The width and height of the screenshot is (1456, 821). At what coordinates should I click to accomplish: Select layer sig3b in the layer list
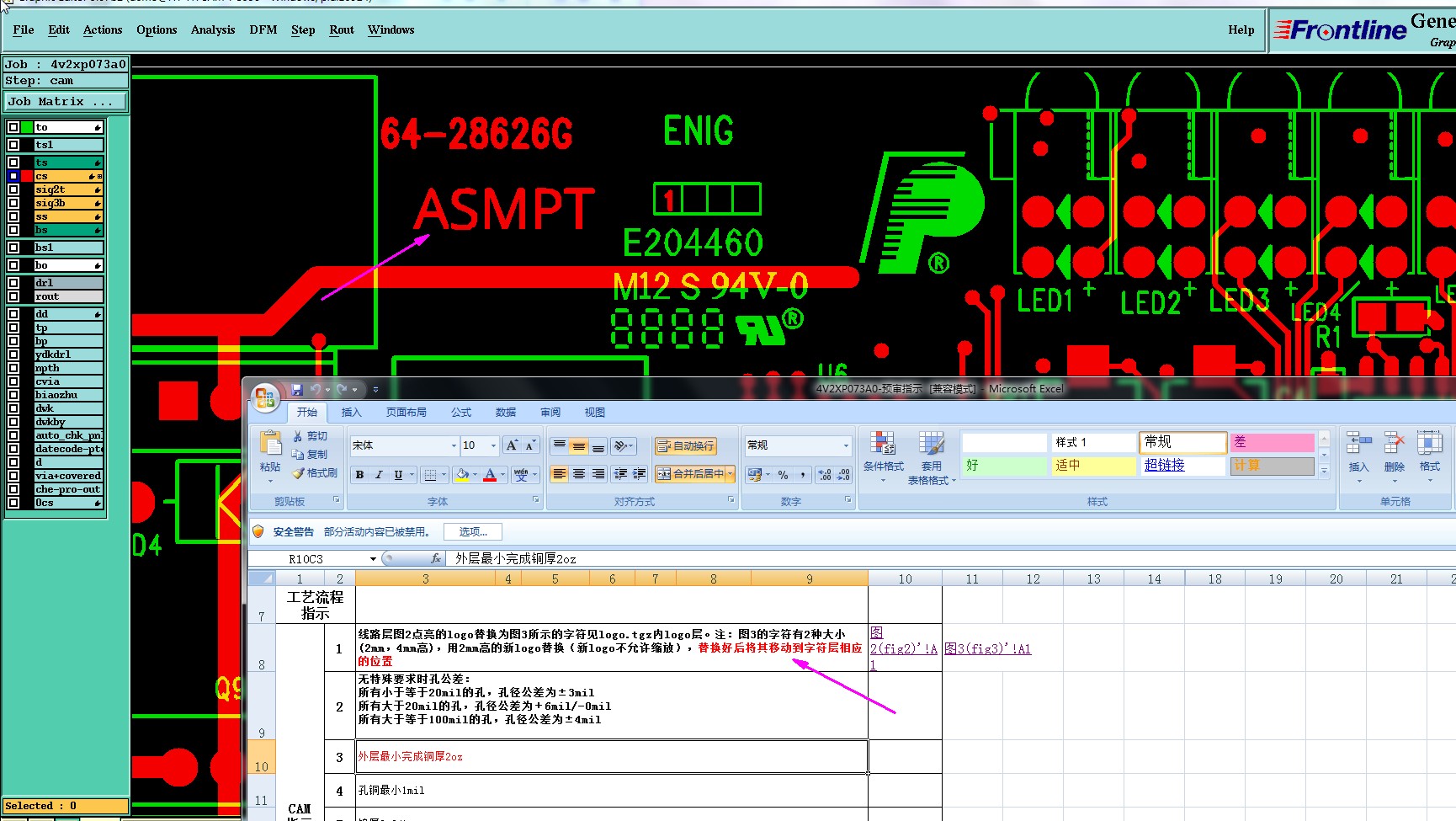(68, 203)
